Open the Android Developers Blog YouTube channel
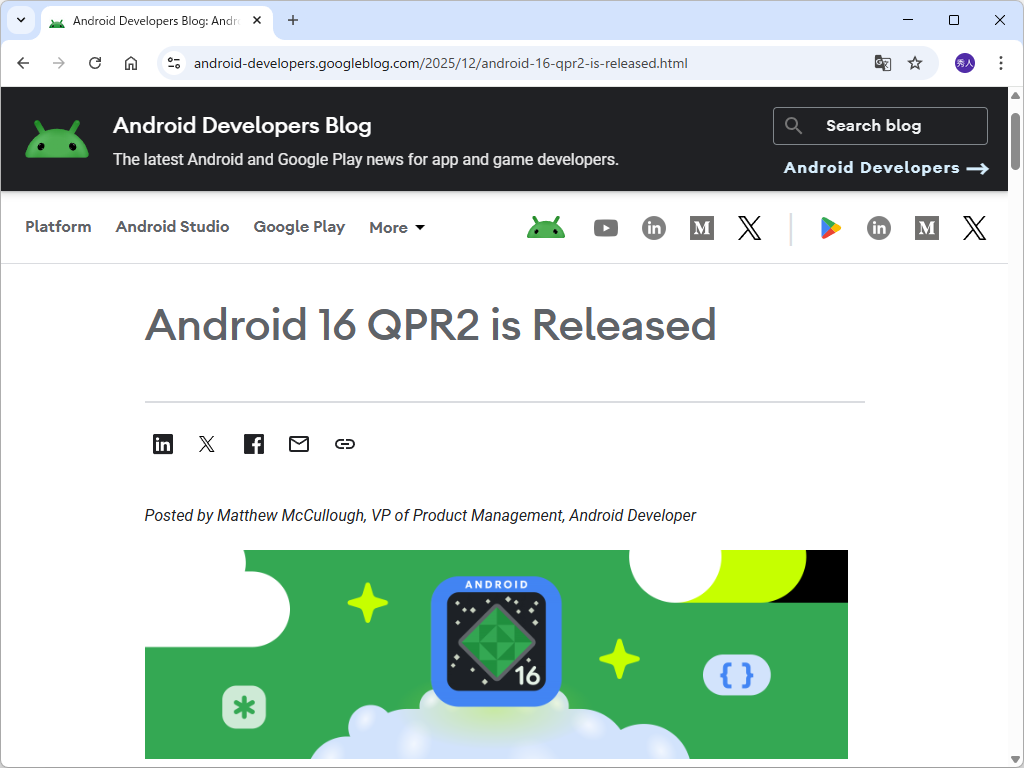1024x768 pixels. (x=606, y=228)
